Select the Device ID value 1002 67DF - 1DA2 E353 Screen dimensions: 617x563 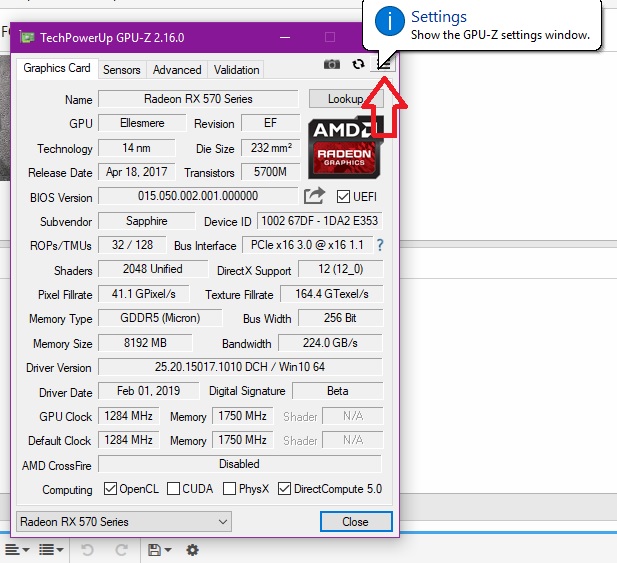coord(320,221)
